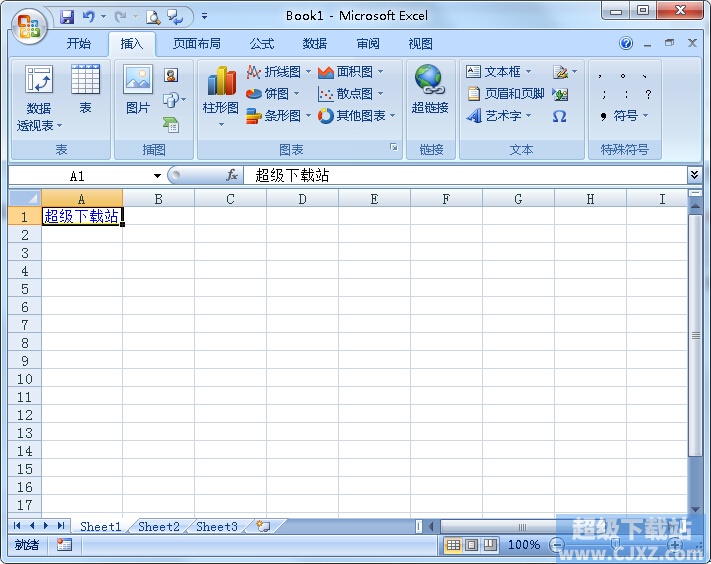Insert a hyperlink (超链接)
The image size is (711, 564).
click(x=429, y=88)
